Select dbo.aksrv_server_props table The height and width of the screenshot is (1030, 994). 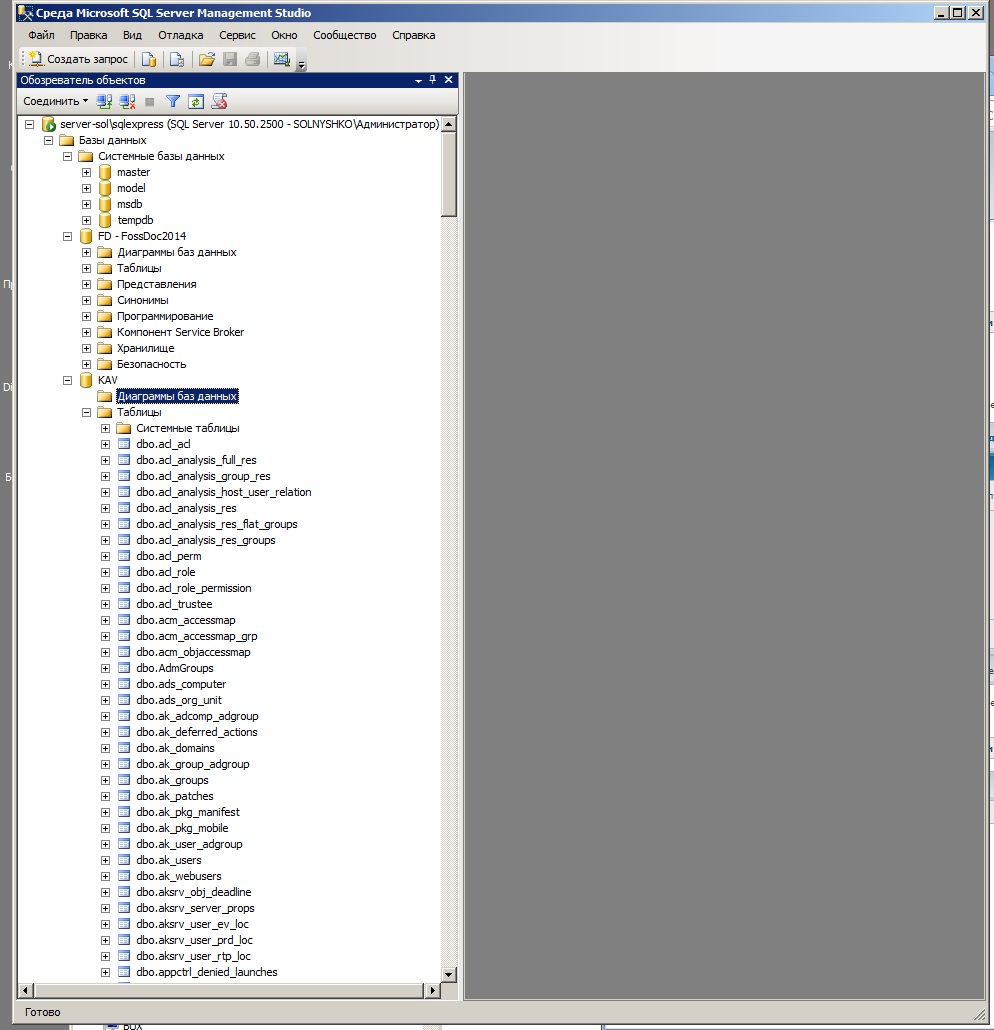(195, 908)
